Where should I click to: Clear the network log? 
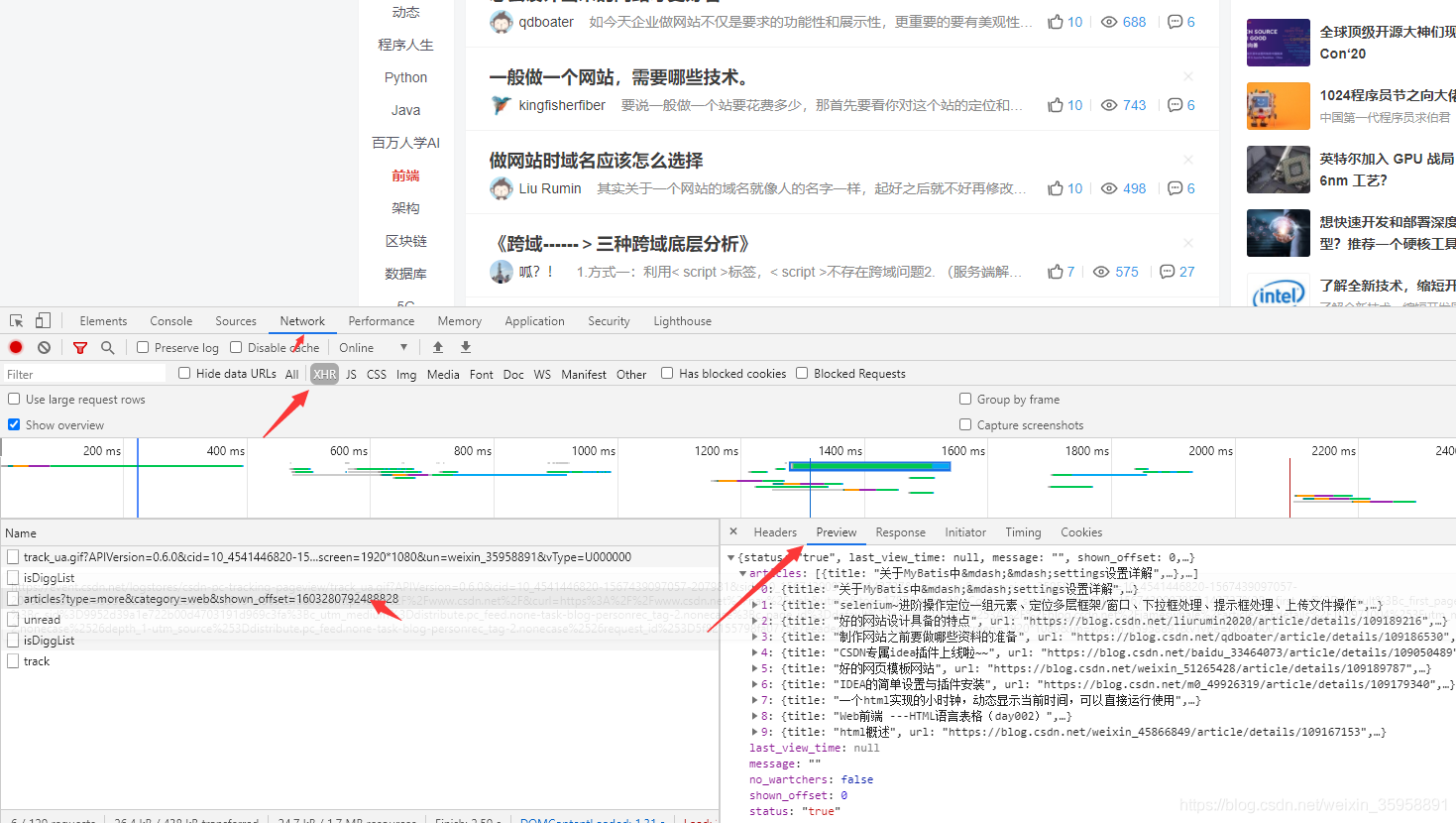click(x=44, y=347)
